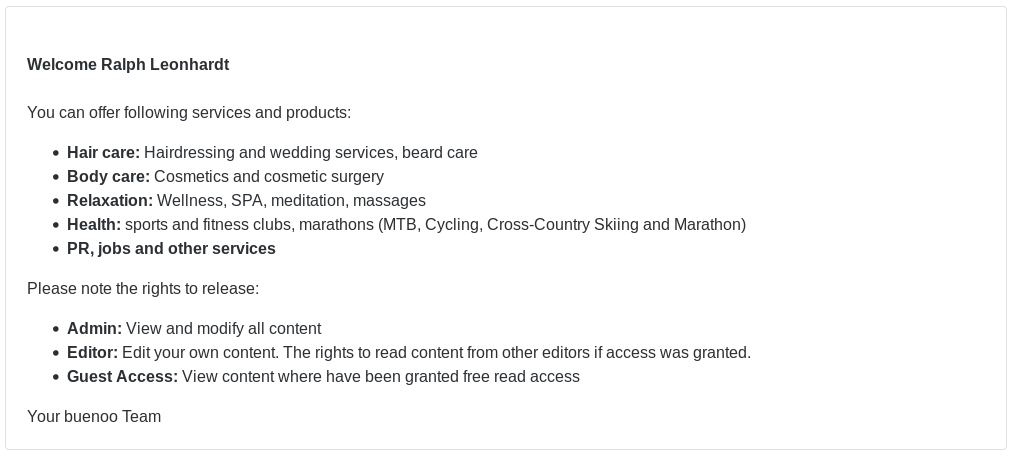Click the "PR, jobs and other services" item

[x=171, y=249]
